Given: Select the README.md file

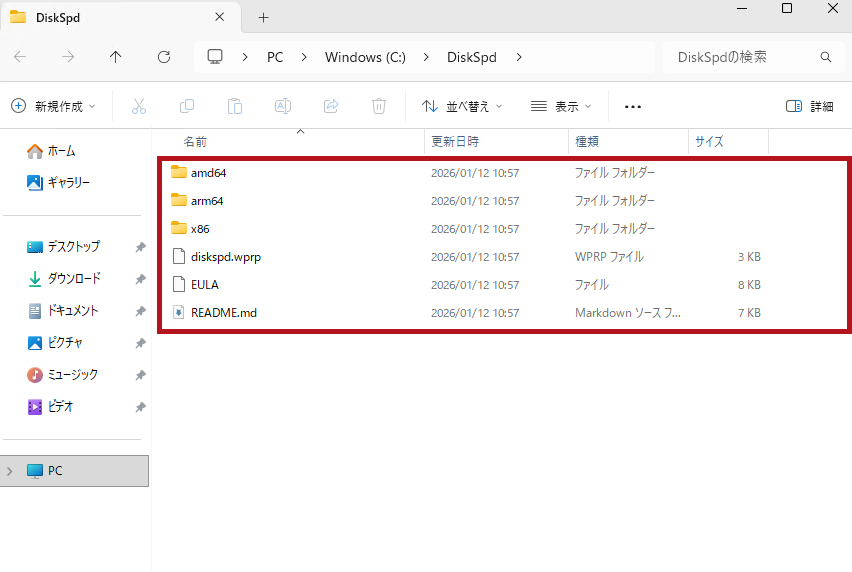Looking at the screenshot, I should [x=223, y=313].
